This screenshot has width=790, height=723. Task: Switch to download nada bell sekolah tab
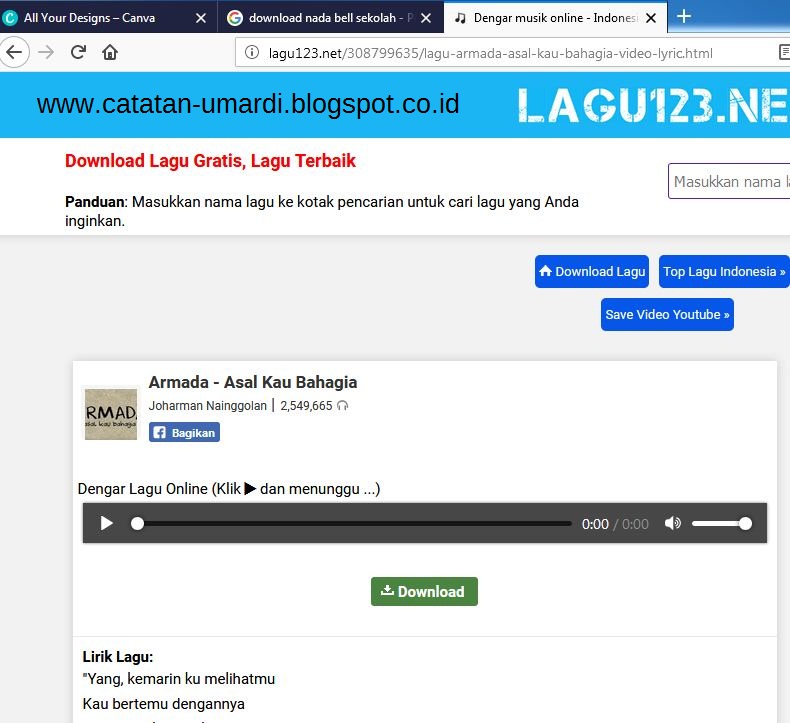click(x=330, y=18)
